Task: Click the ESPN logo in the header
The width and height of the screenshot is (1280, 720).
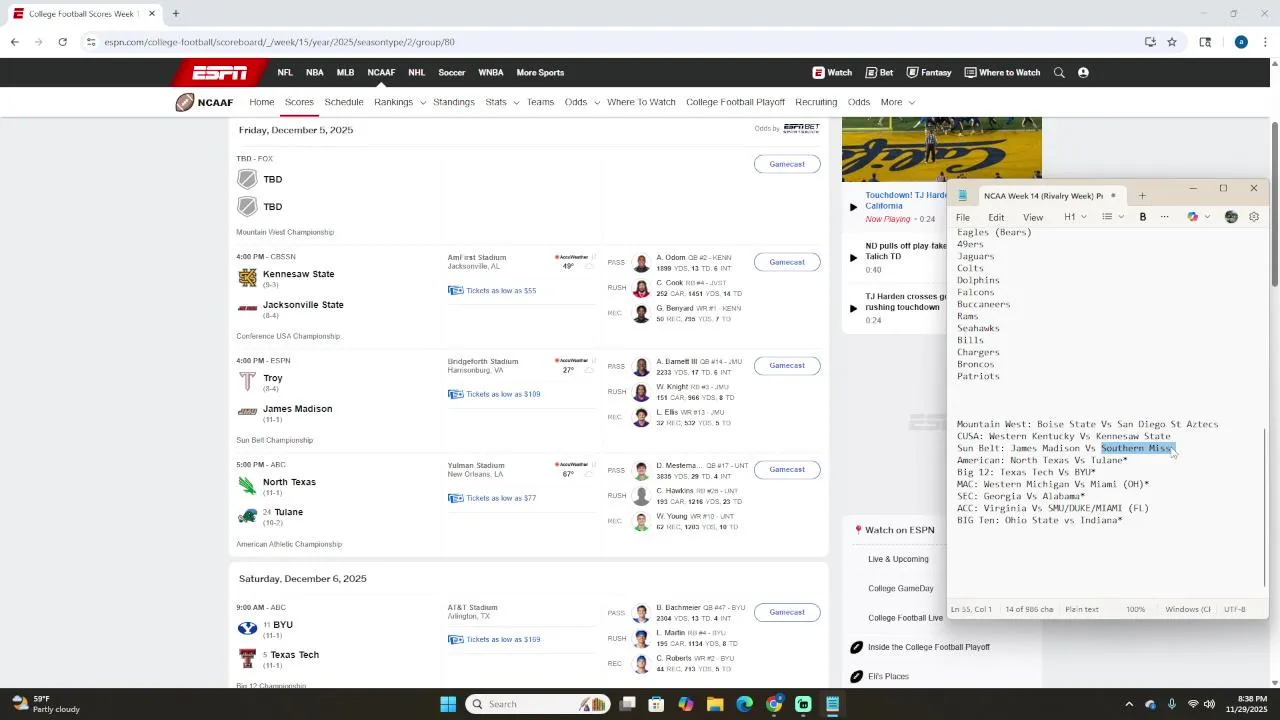Action: [220, 72]
